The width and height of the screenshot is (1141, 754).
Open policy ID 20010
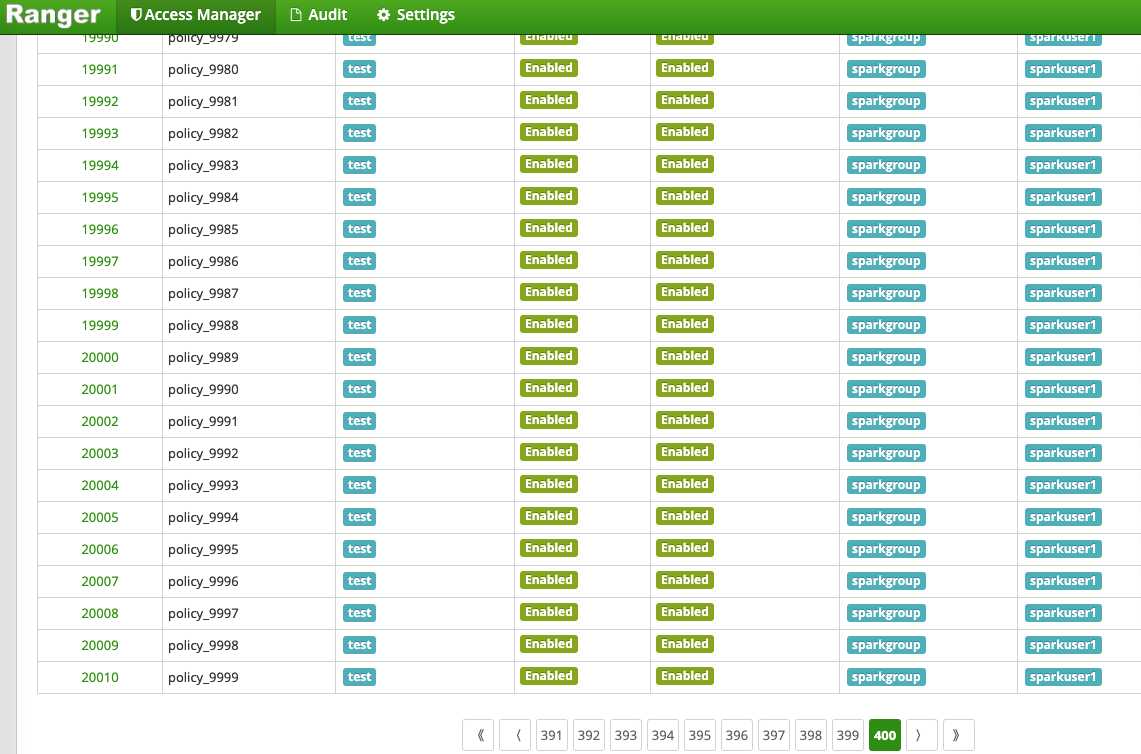coord(100,678)
